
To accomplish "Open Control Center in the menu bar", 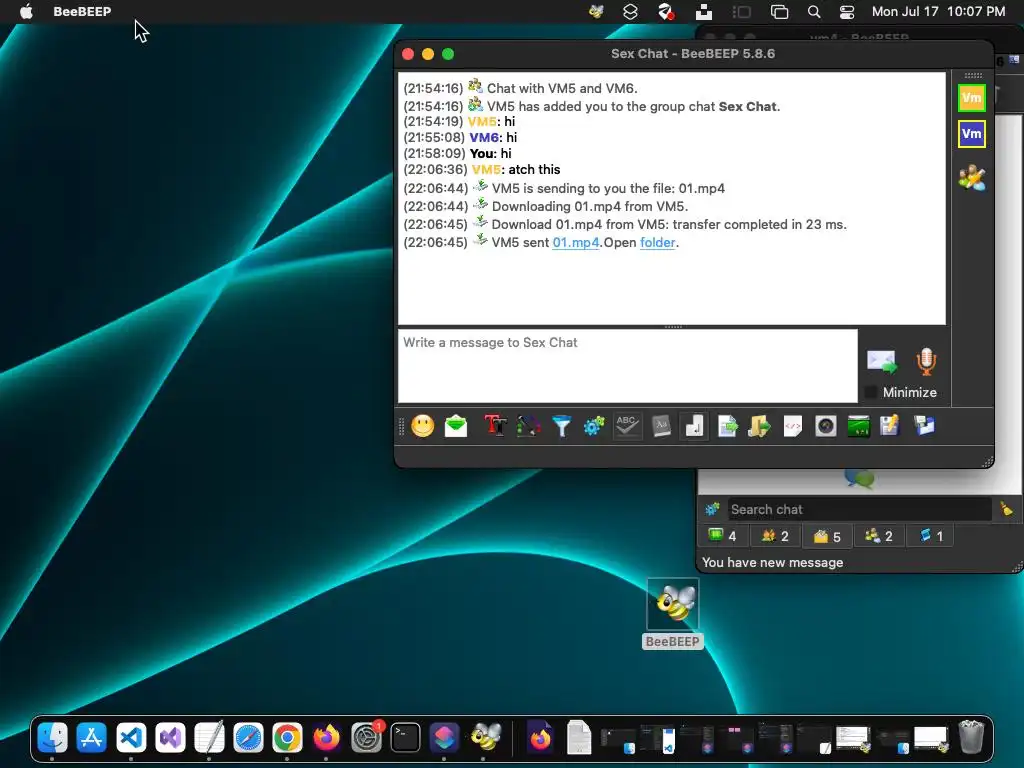I will 846,11.
